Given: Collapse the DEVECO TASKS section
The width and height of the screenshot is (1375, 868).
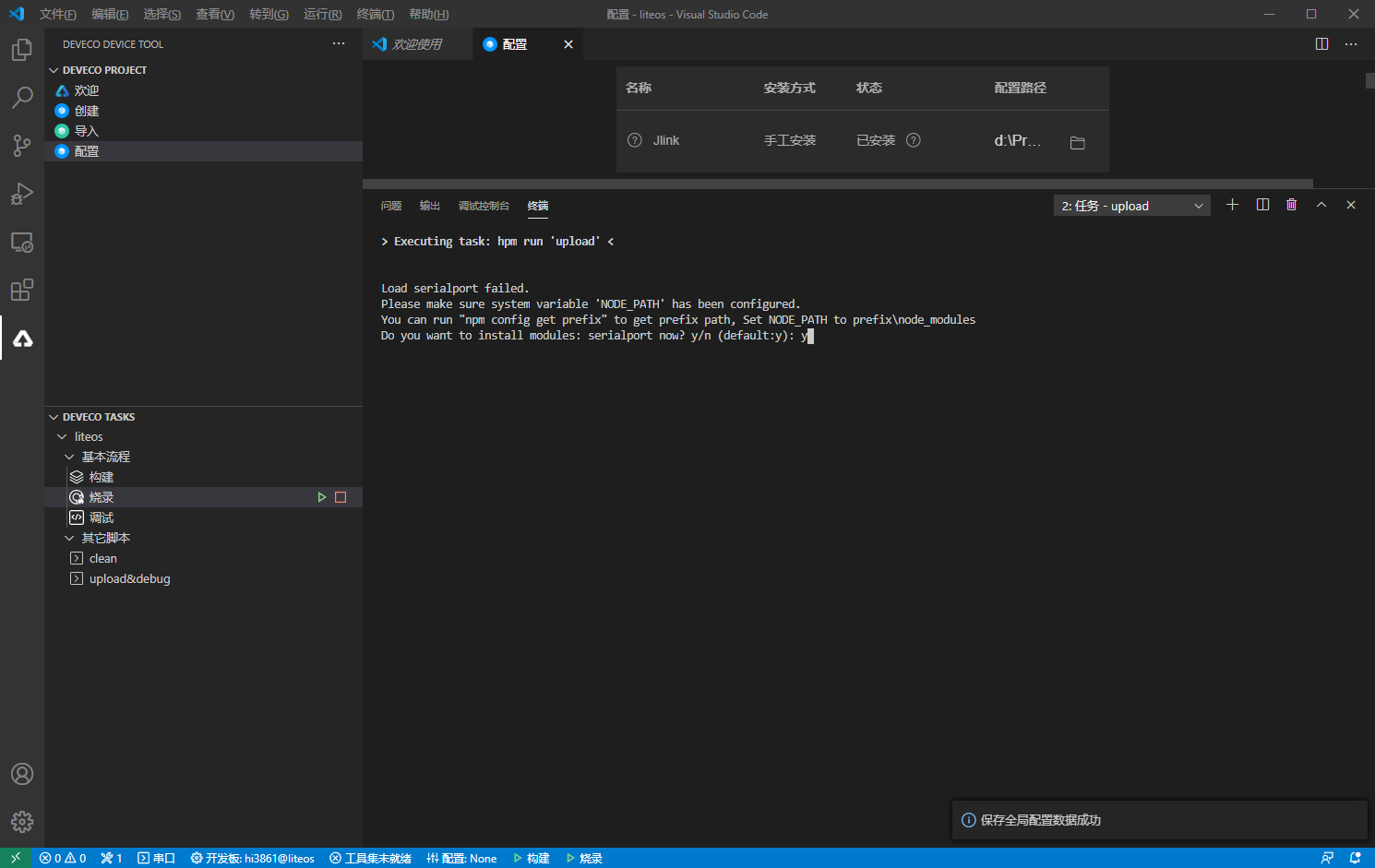Looking at the screenshot, I should pyautogui.click(x=54, y=417).
